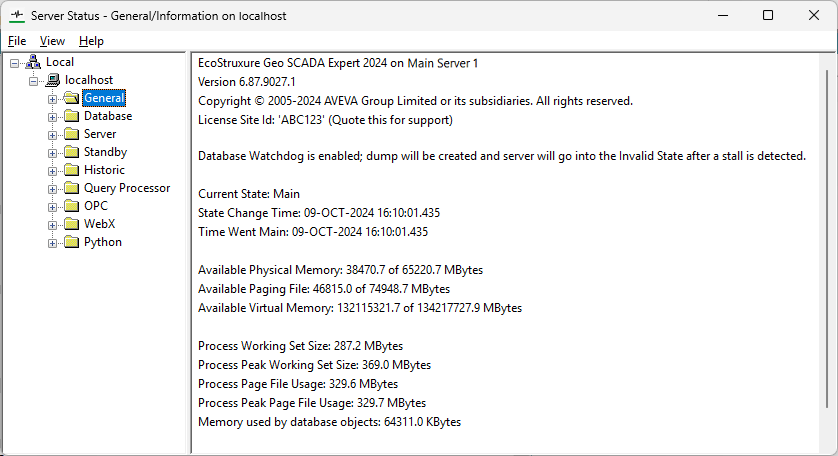Click the localhost computer icon
Image resolution: width=838 pixels, height=456 pixels.
tap(52, 80)
